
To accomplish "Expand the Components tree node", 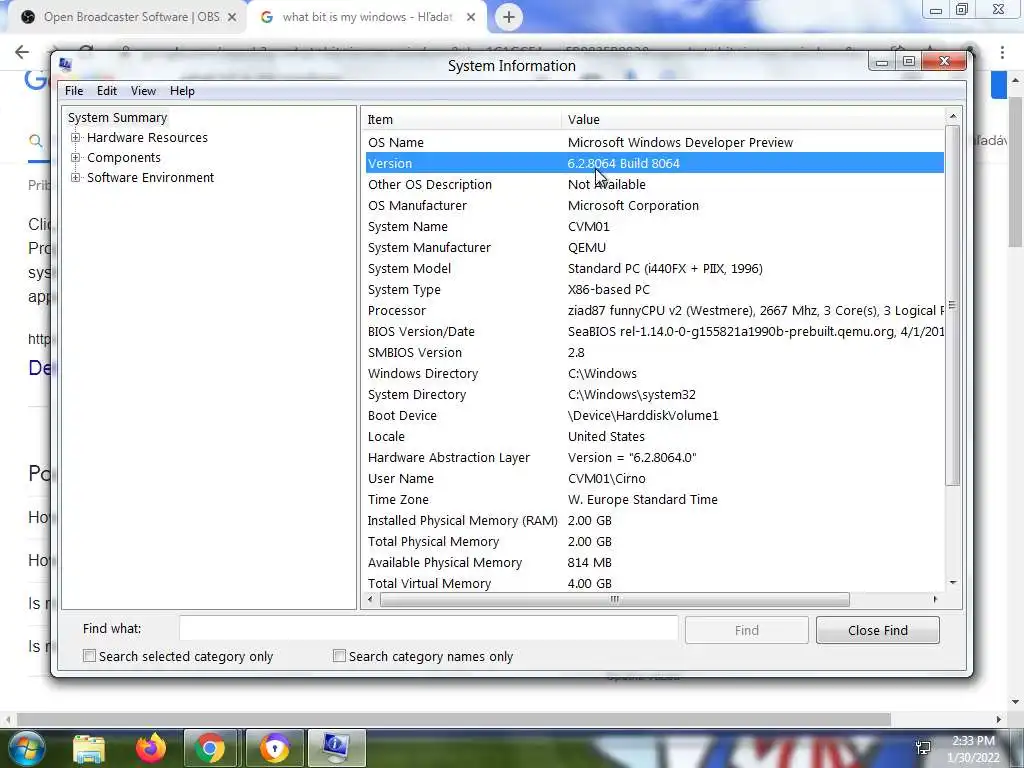I will tap(76, 157).
